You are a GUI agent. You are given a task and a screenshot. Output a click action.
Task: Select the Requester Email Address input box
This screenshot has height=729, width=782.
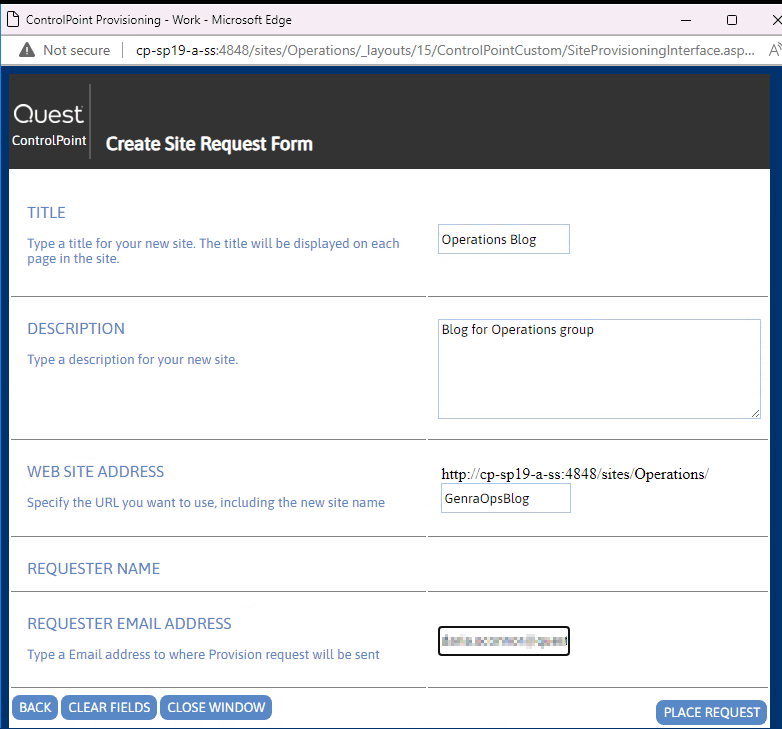point(504,641)
